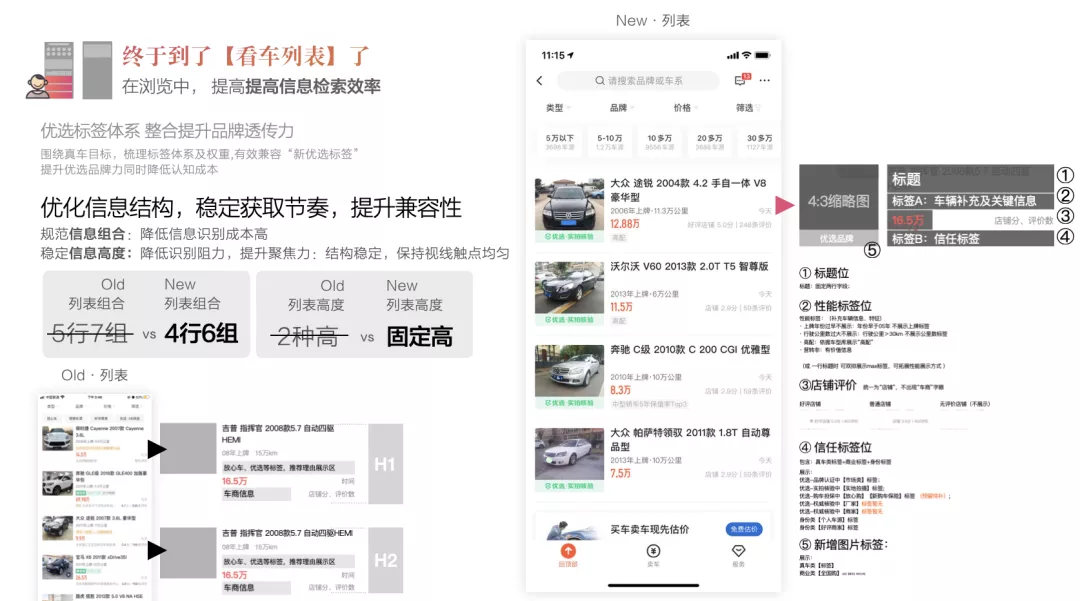Open the 奔驰 C级 2010款 listing title

[x=689, y=350]
